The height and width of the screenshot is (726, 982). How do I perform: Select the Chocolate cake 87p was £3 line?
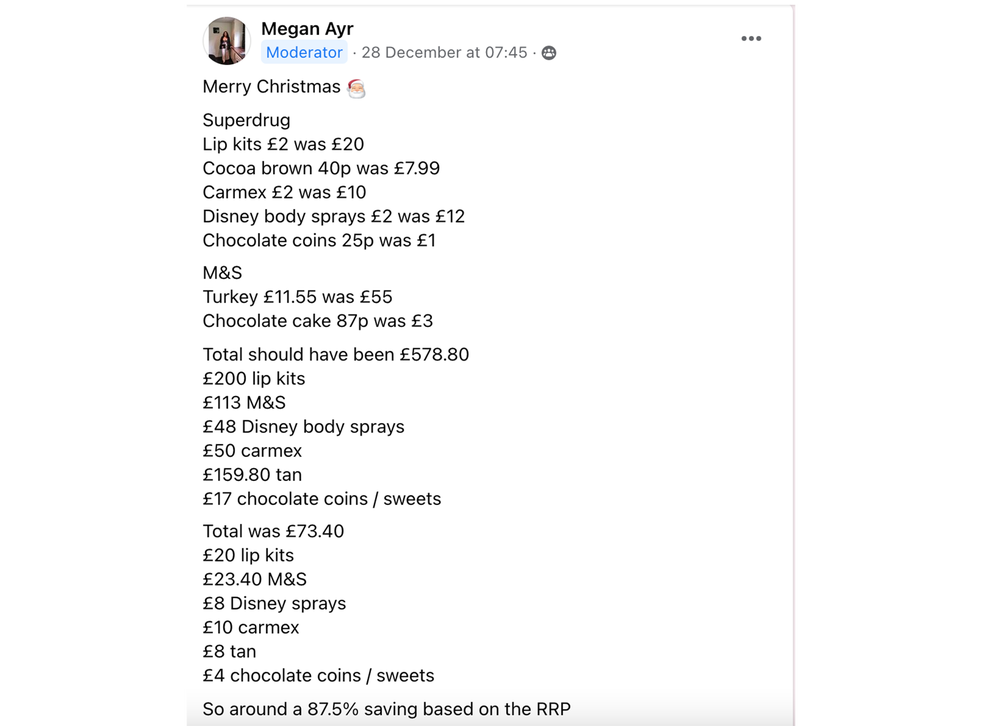pos(318,321)
